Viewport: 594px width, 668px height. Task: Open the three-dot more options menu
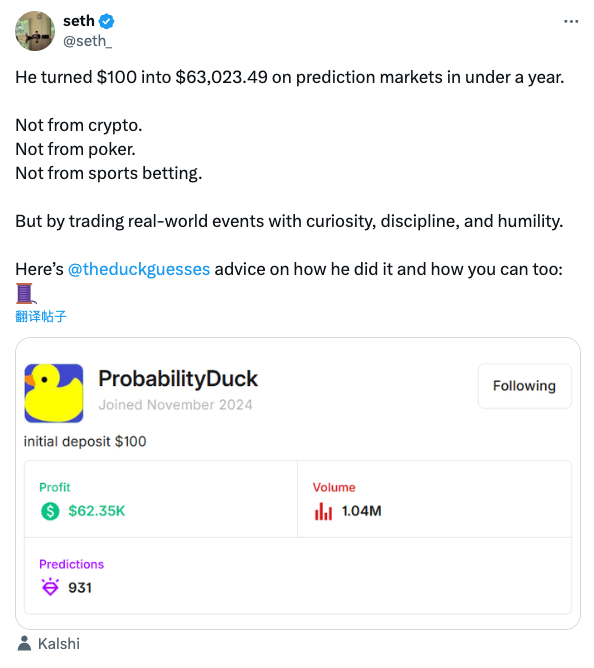(x=571, y=21)
